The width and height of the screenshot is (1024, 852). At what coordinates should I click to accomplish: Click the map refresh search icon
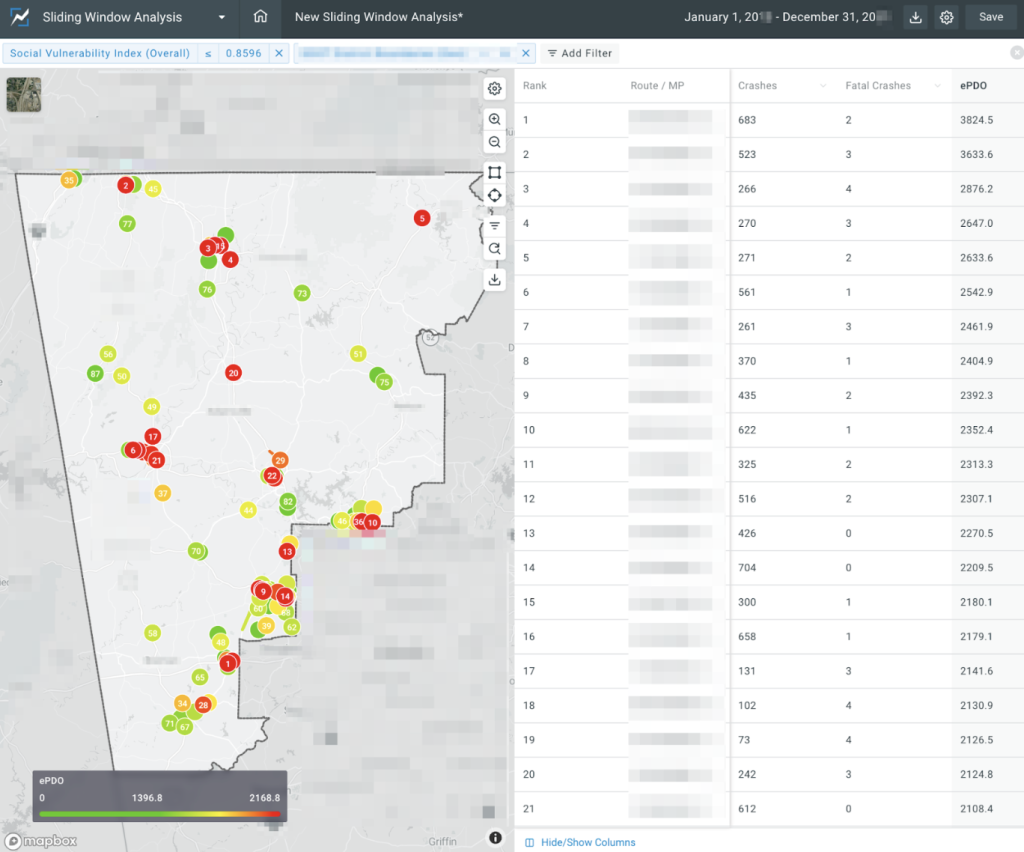pos(494,249)
